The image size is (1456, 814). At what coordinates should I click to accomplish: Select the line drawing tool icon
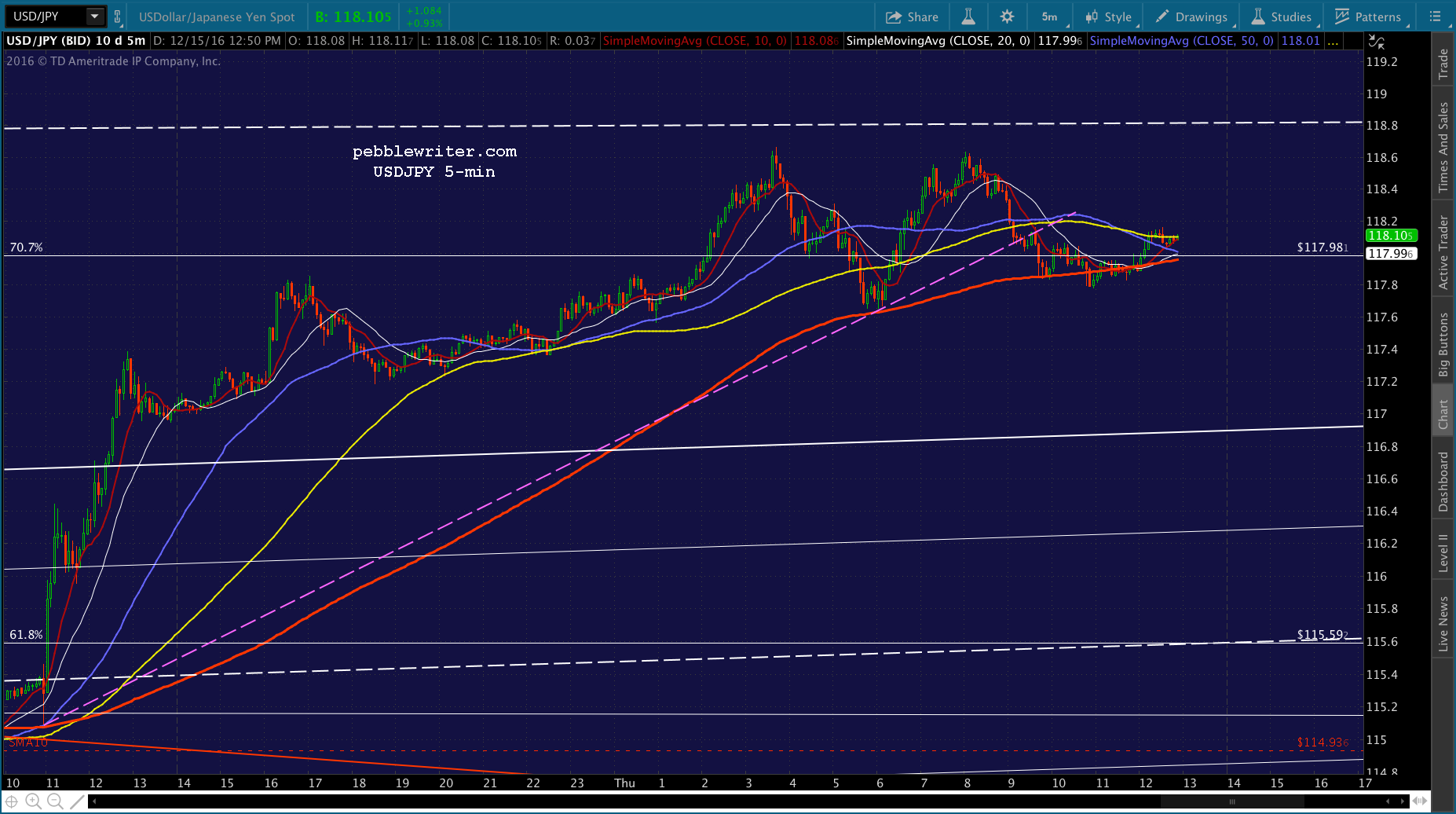[x=77, y=801]
